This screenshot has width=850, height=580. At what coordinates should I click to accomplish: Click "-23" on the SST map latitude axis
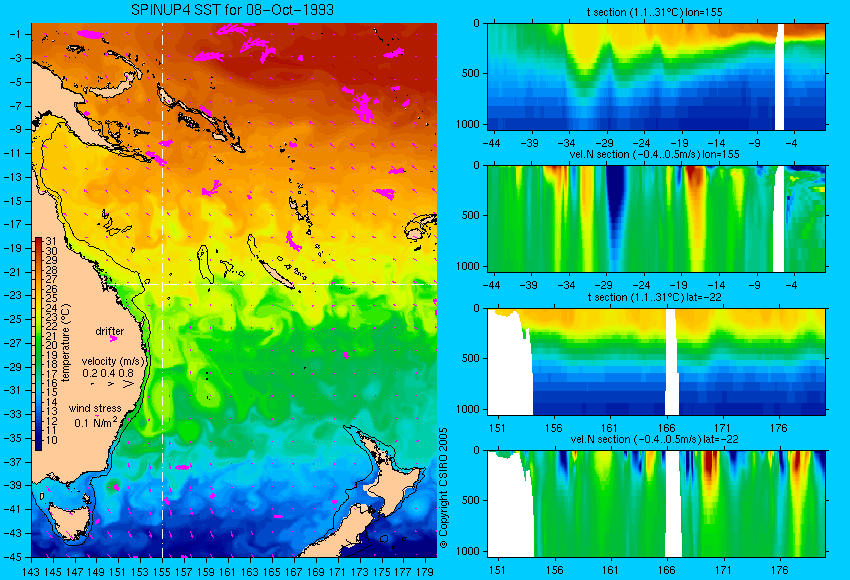click(13, 295)
